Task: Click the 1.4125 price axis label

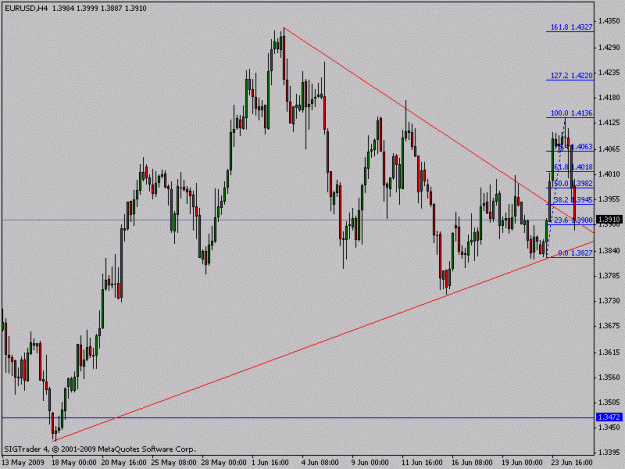Action: tap(609, 123)
